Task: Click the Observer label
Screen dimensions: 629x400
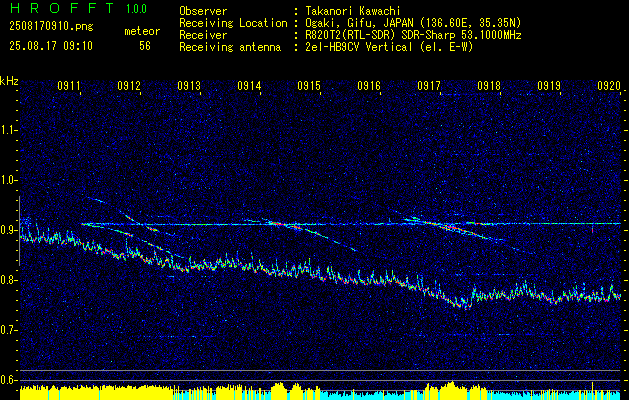Action: [x=203, y=11]
